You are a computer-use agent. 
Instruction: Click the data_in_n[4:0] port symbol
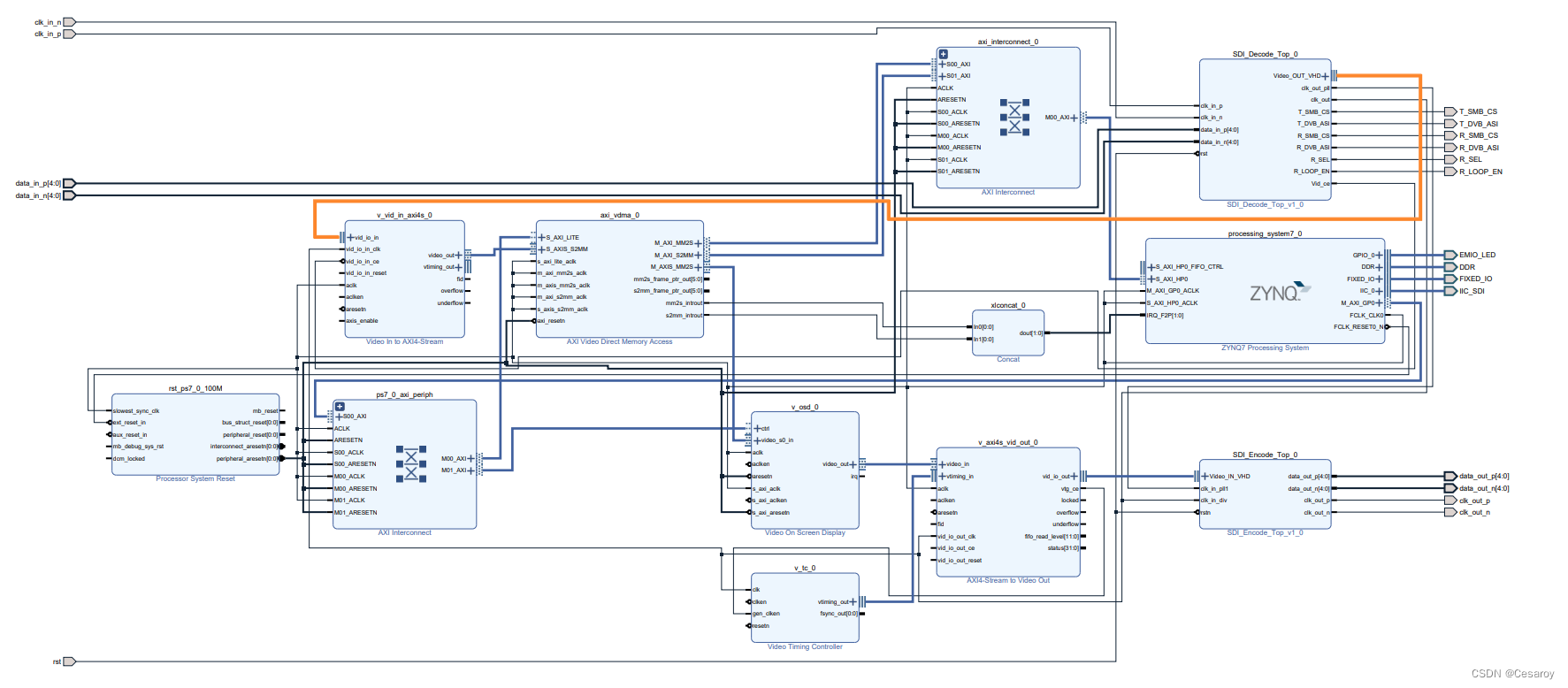coord(69,195)
